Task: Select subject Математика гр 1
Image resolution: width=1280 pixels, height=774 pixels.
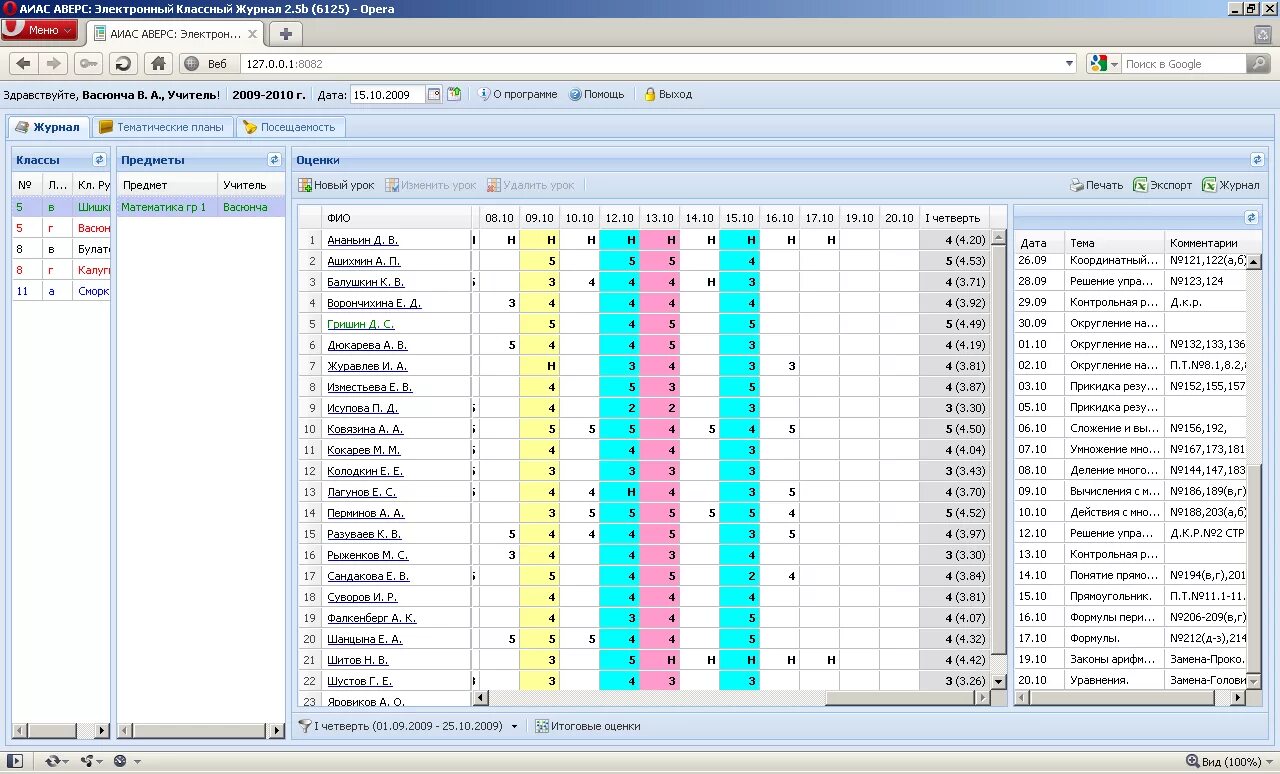Action: click(201, 207)
